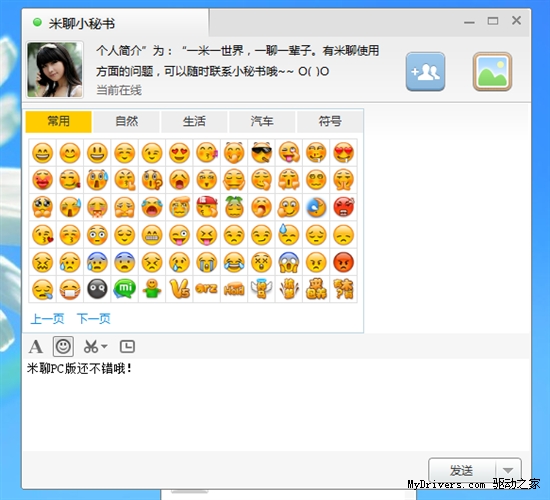Viewport: 550px width, 500px height.
Task: Insert the orz emoji sticker
Action: (207, 289)
